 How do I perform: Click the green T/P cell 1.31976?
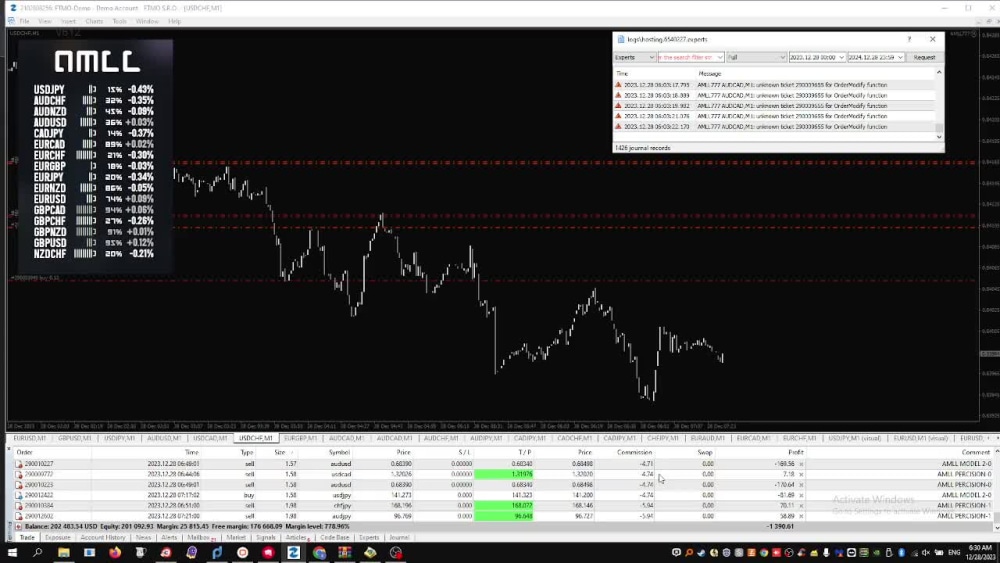[x=504, y=474]
